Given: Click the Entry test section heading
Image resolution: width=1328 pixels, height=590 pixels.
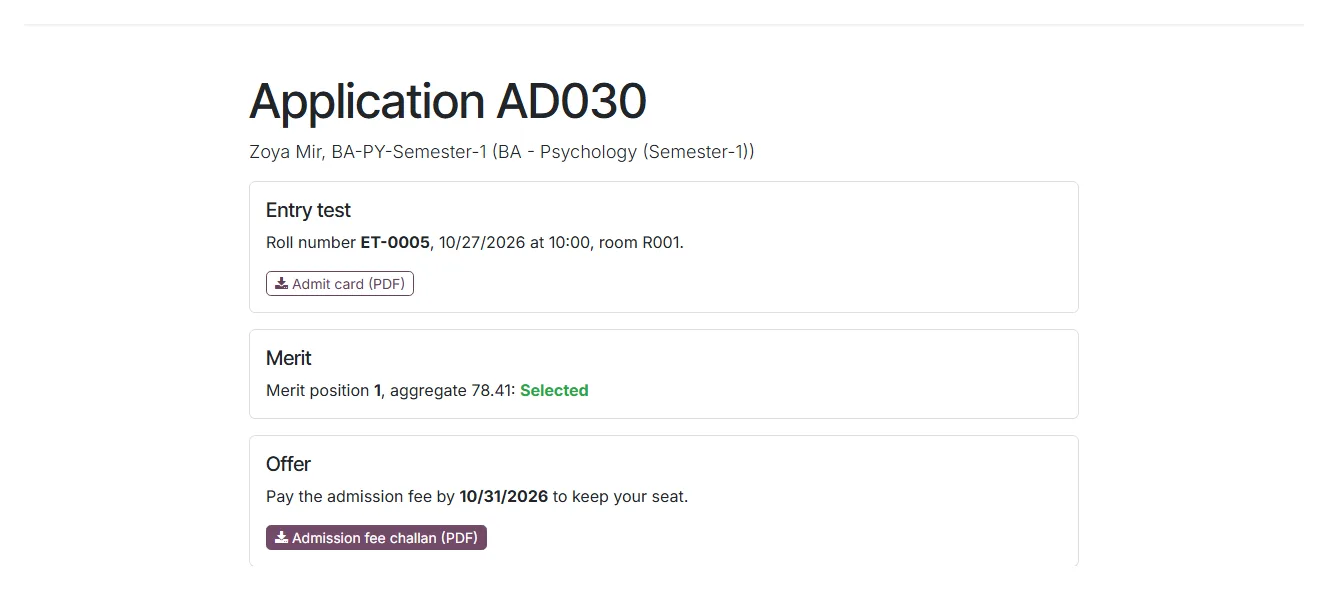Looking at the screenshot, I should click(x=308, y=210).
